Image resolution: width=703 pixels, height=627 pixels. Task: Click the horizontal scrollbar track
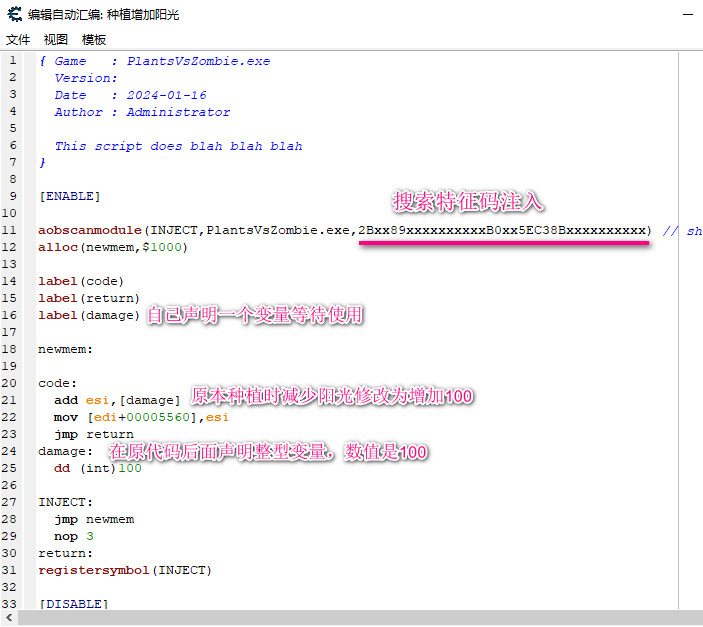(x=360, y=618)
